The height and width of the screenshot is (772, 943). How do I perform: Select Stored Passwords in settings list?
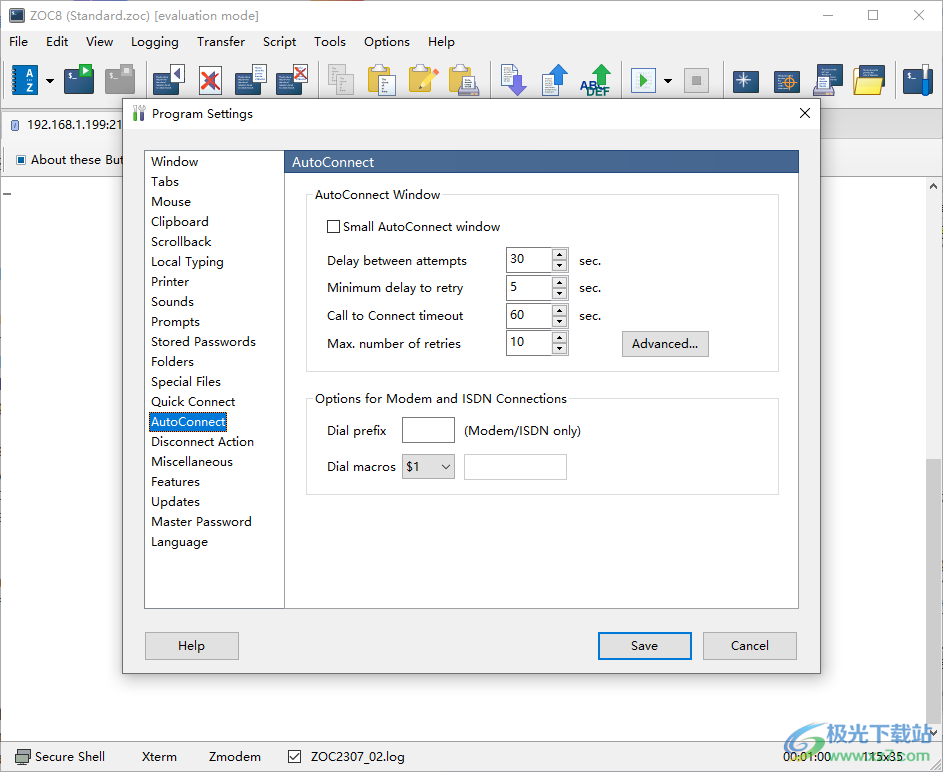click(203, 342)
